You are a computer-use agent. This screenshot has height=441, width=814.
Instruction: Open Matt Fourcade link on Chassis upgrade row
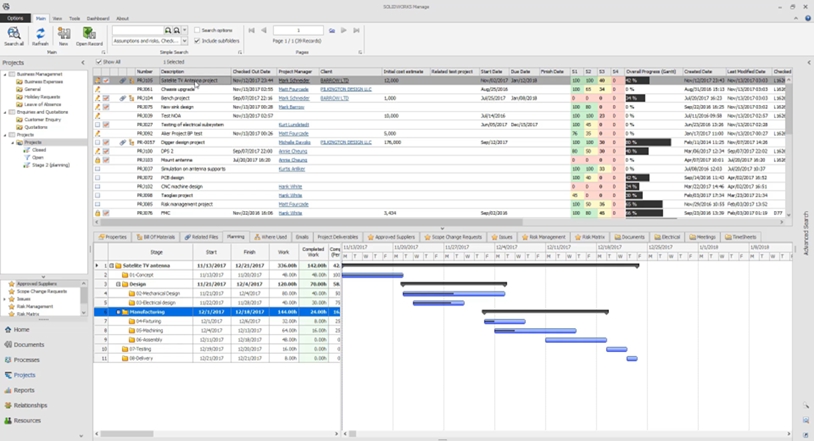coord(293,89)
